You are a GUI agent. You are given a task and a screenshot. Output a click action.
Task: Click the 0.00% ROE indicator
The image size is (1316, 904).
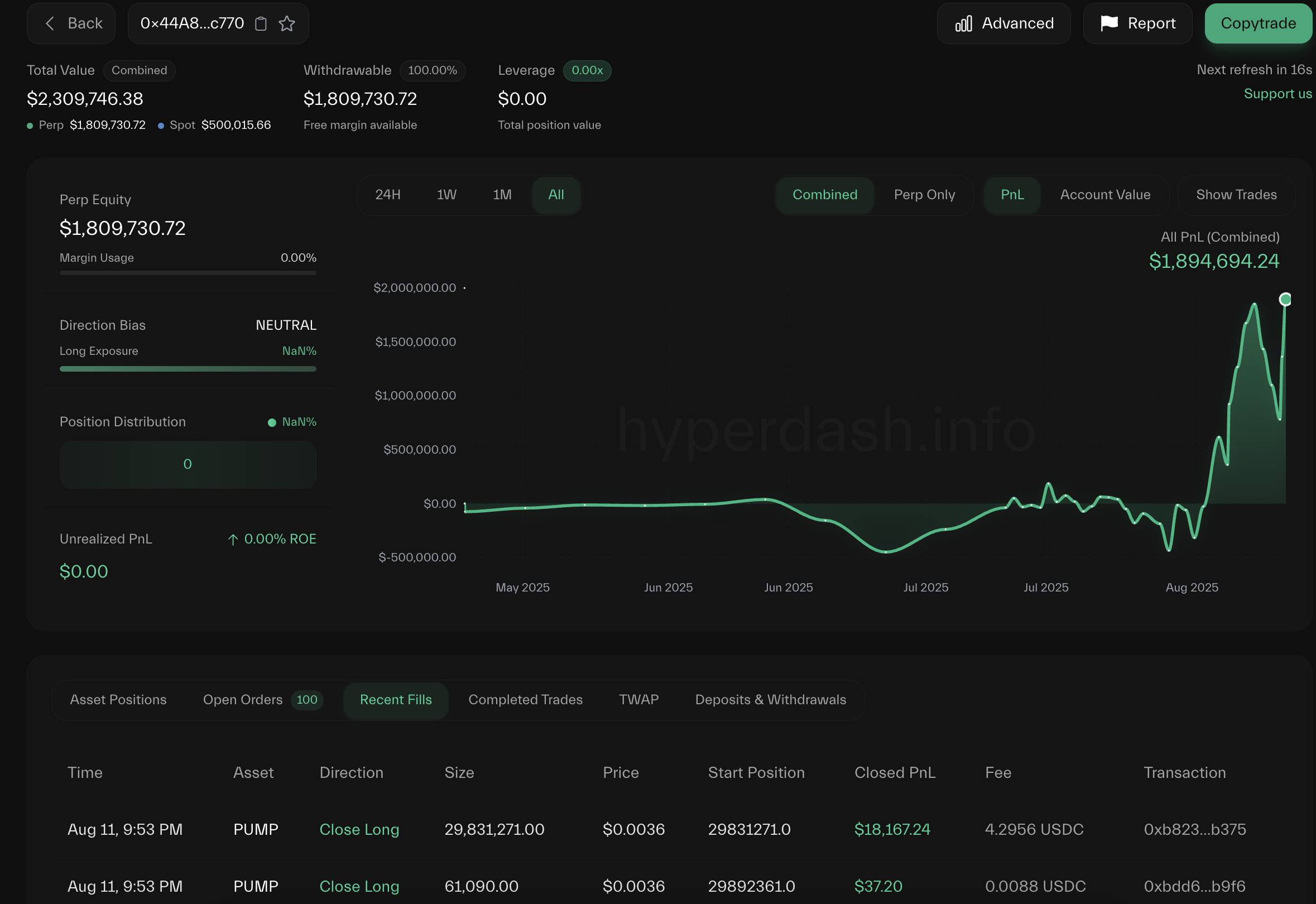pos(272,539)
